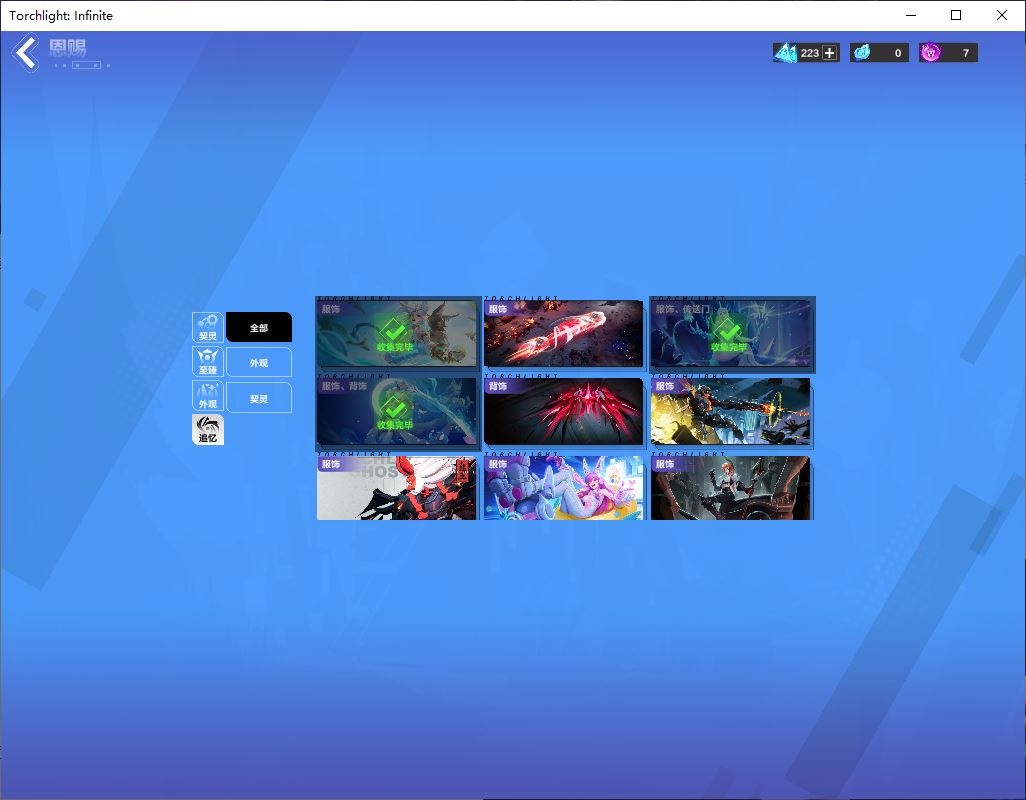Click the purple W coin icon
The width and height of the screenshot is (1026, 800).
(930, 52)
